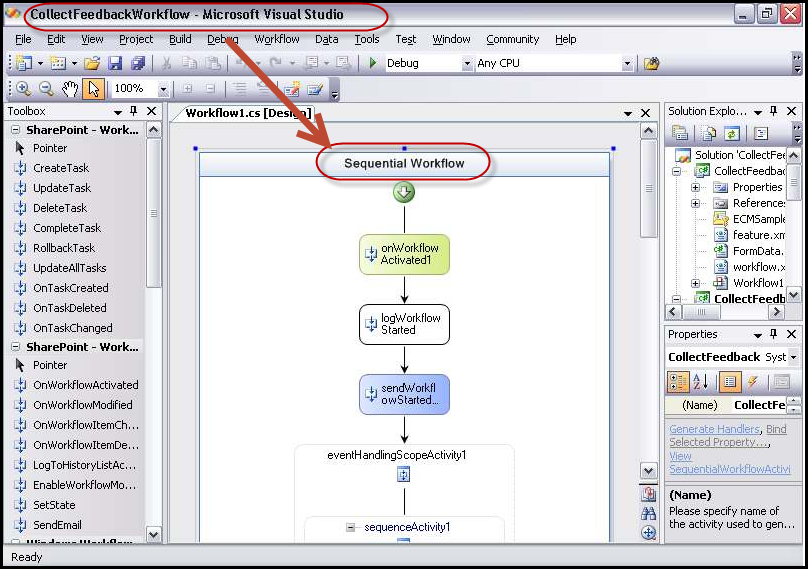Click the binoculars find icon in designer

click(648, 513)
